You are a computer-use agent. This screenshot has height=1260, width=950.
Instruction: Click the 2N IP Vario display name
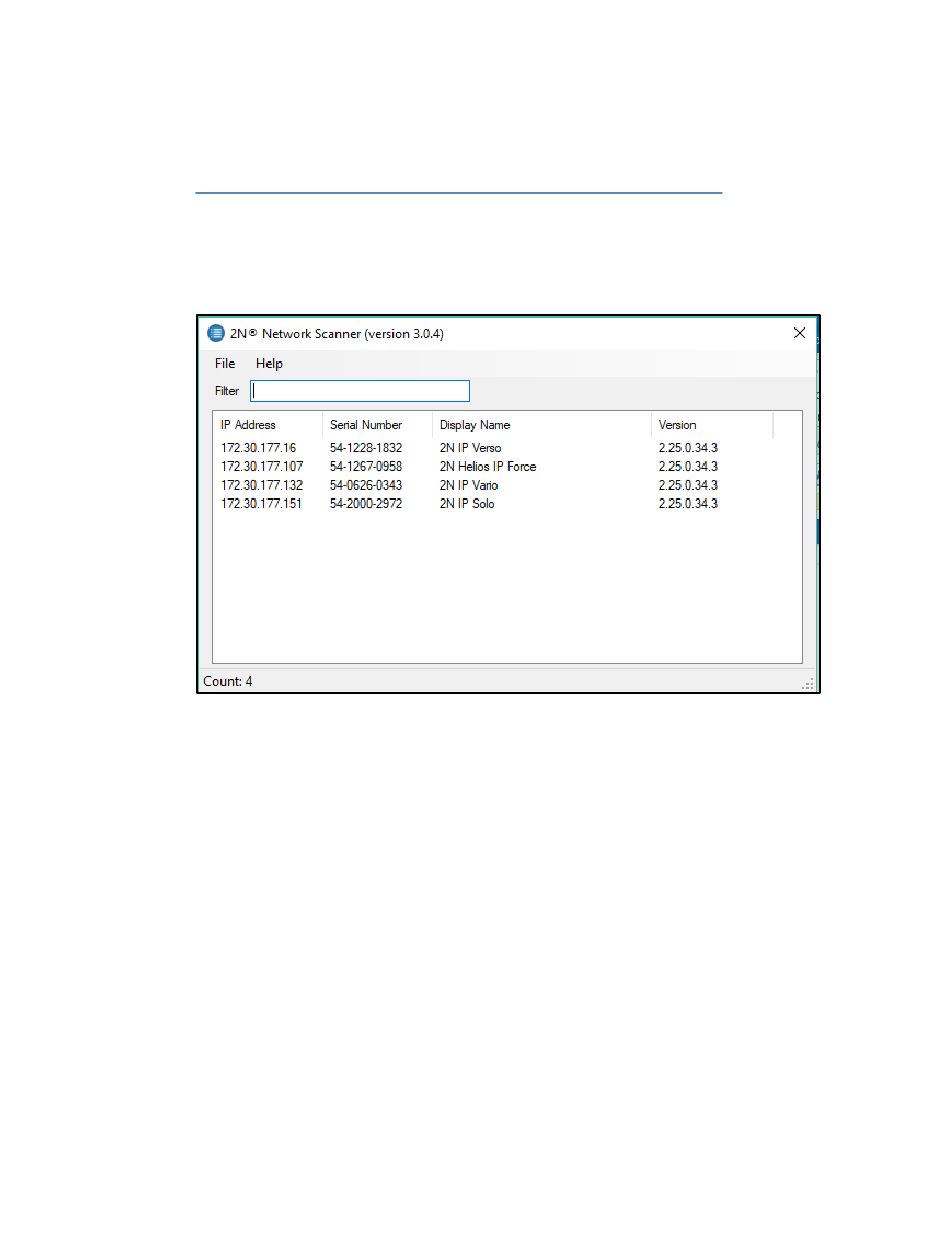tap(469, 485)
